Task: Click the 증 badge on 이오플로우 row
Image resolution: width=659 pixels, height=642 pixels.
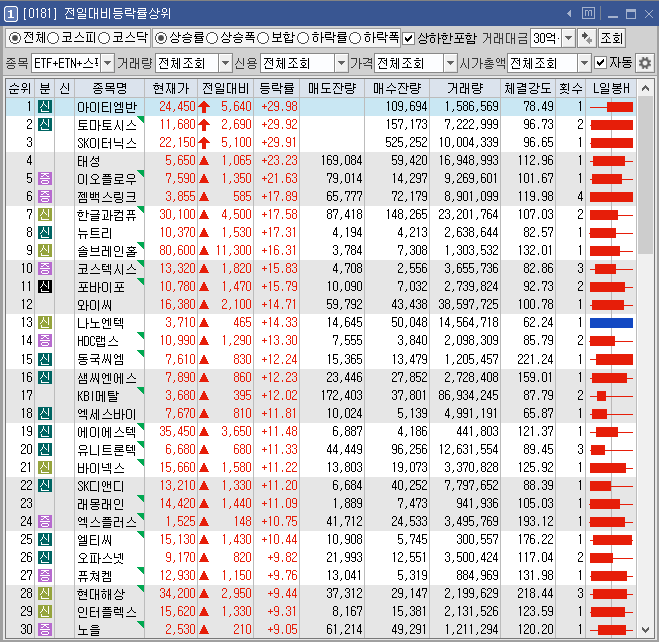Action: [x=45, y=179]
